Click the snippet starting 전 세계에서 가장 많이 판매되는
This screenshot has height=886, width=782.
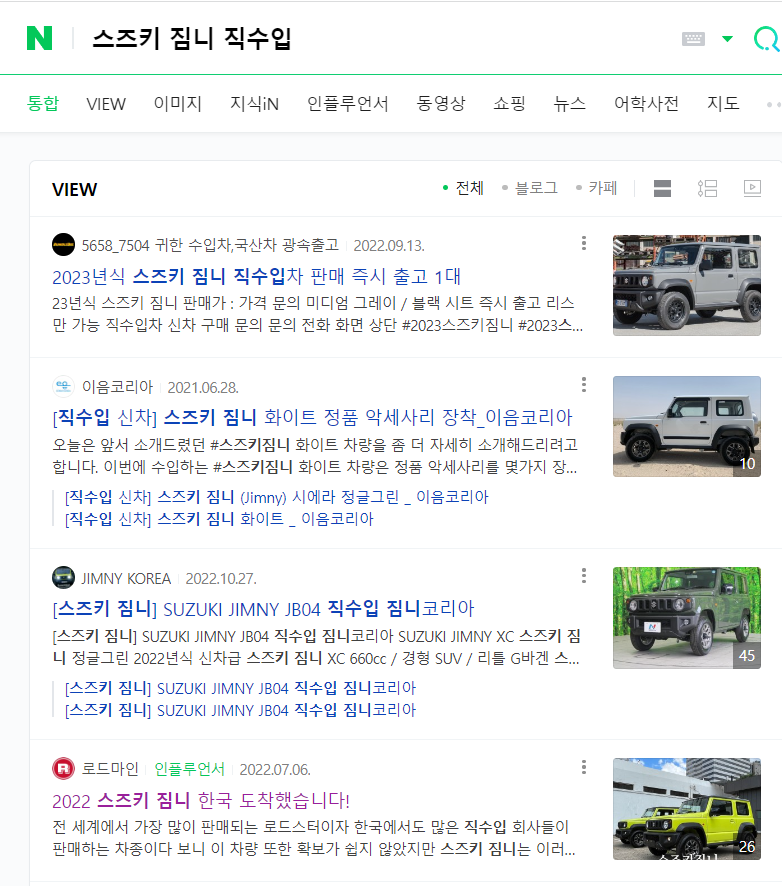pyautogui.click(x=314, y=838)
